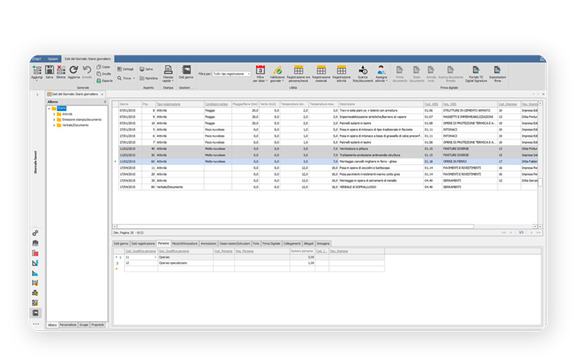Click the Scarica documento firmato icon

(x=450, y=70)
